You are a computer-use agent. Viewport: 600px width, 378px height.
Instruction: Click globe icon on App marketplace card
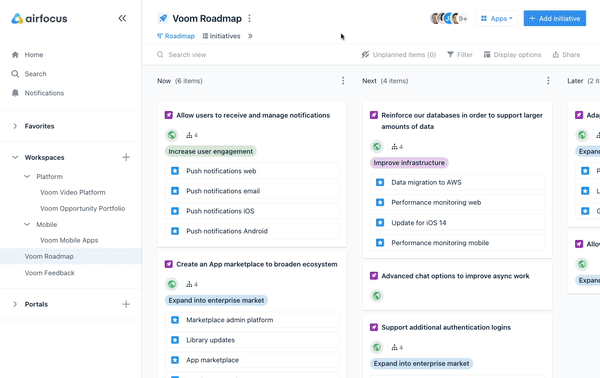pos(172,284)
